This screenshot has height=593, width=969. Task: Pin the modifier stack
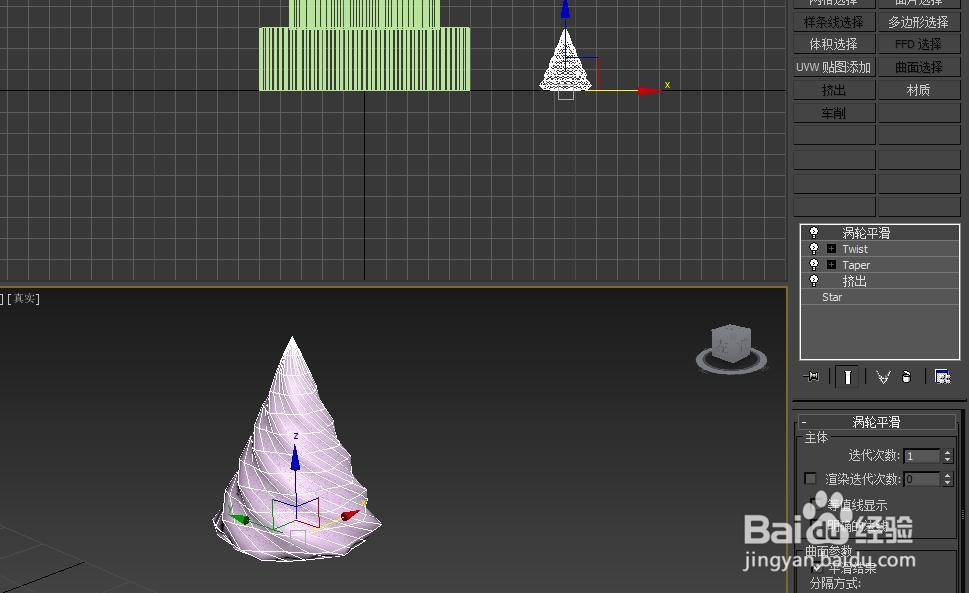[x=811, y=376]
